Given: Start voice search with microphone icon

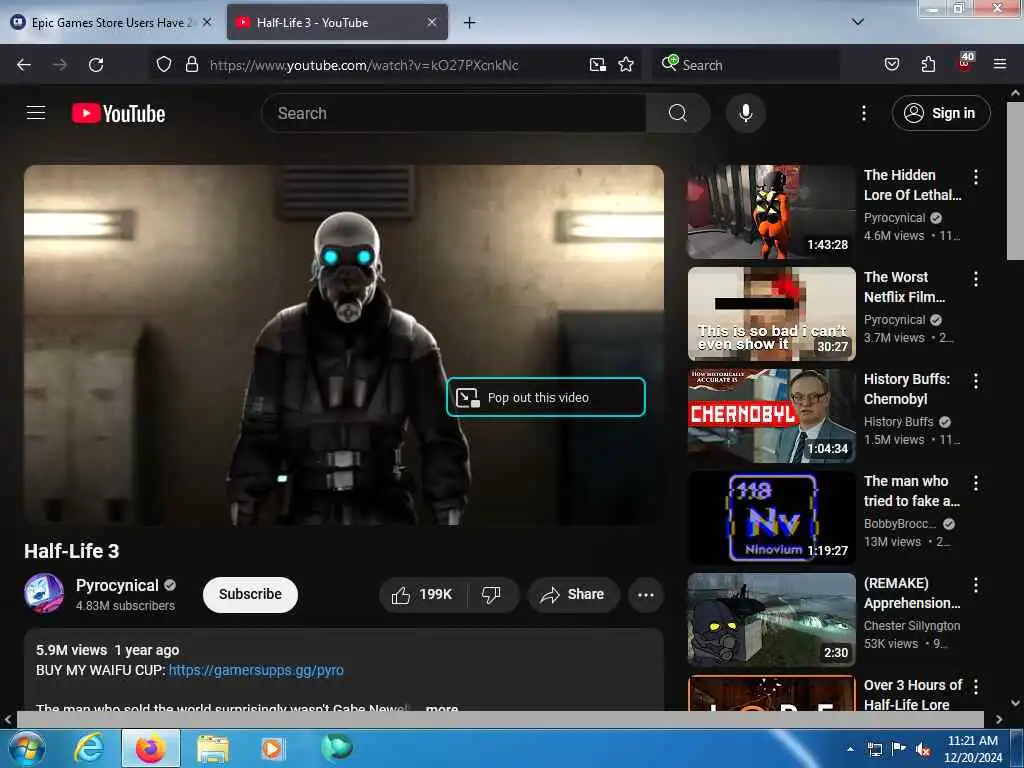Looking at the screenshot, I should [x=745, y=113].
